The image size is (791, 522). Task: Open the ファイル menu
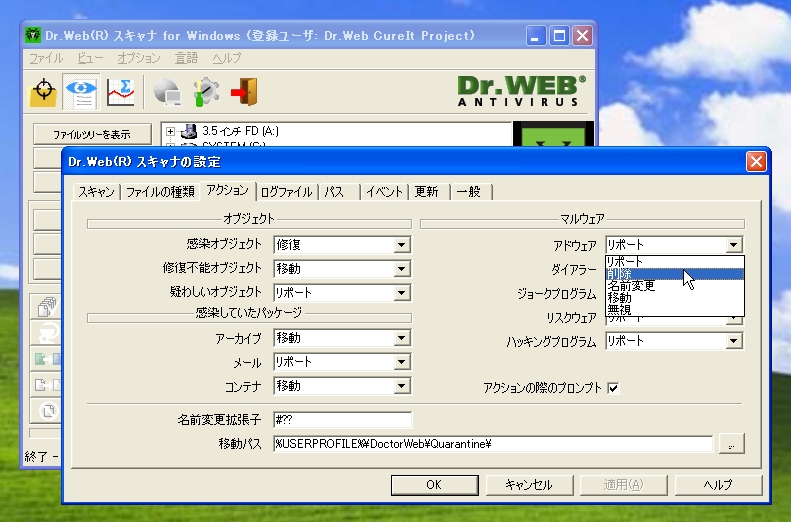pyautogui.click(x=46, y=59)
